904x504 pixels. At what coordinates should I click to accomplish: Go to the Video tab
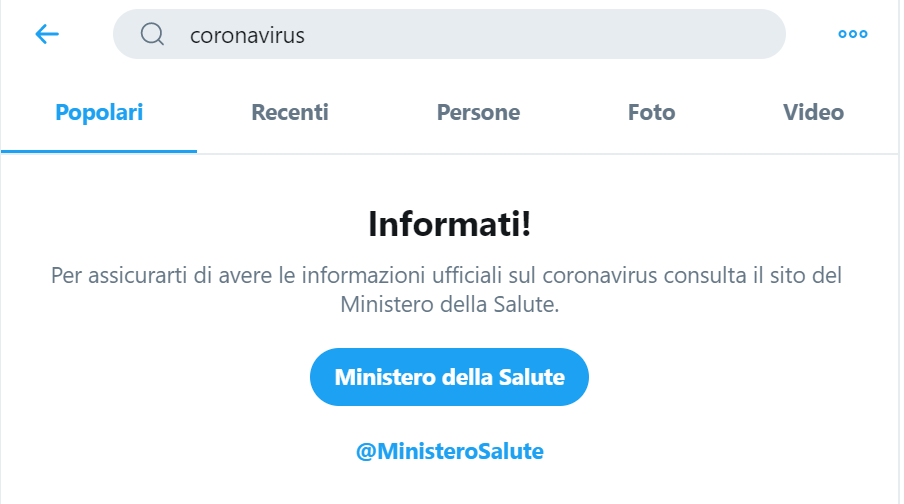pyautogui.click(x=813, y=112)
